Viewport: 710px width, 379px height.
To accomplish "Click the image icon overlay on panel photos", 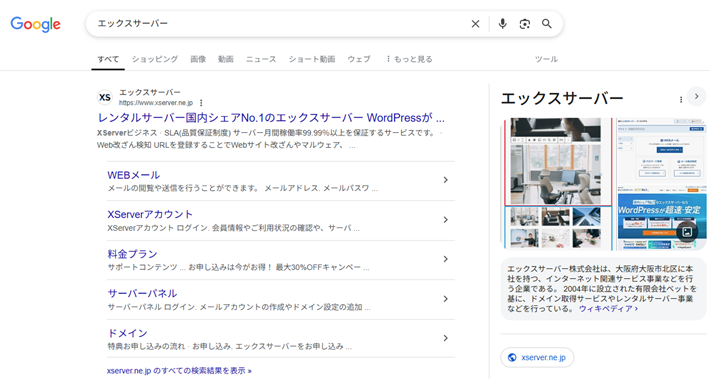I will 687,231.
